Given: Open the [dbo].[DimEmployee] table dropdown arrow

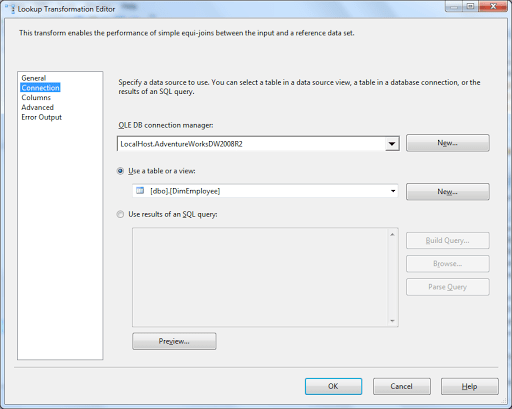Looking at the screenshot, I should (x=393, y=191).
